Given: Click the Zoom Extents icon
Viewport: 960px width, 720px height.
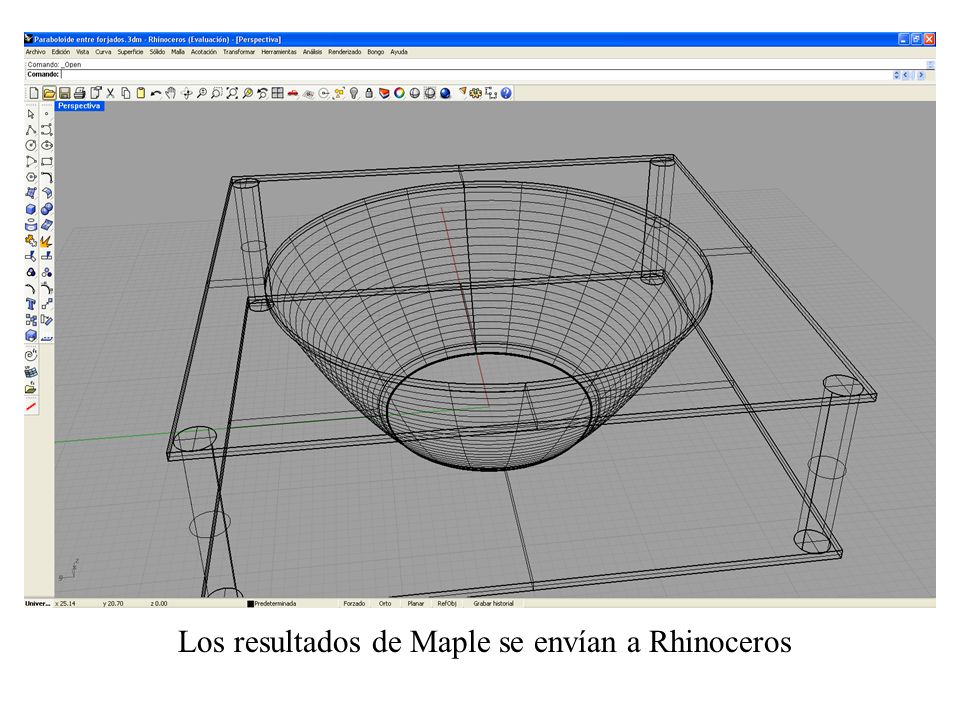Looking at the screenshot, I should pyautogui.click(x=232, y=93).
